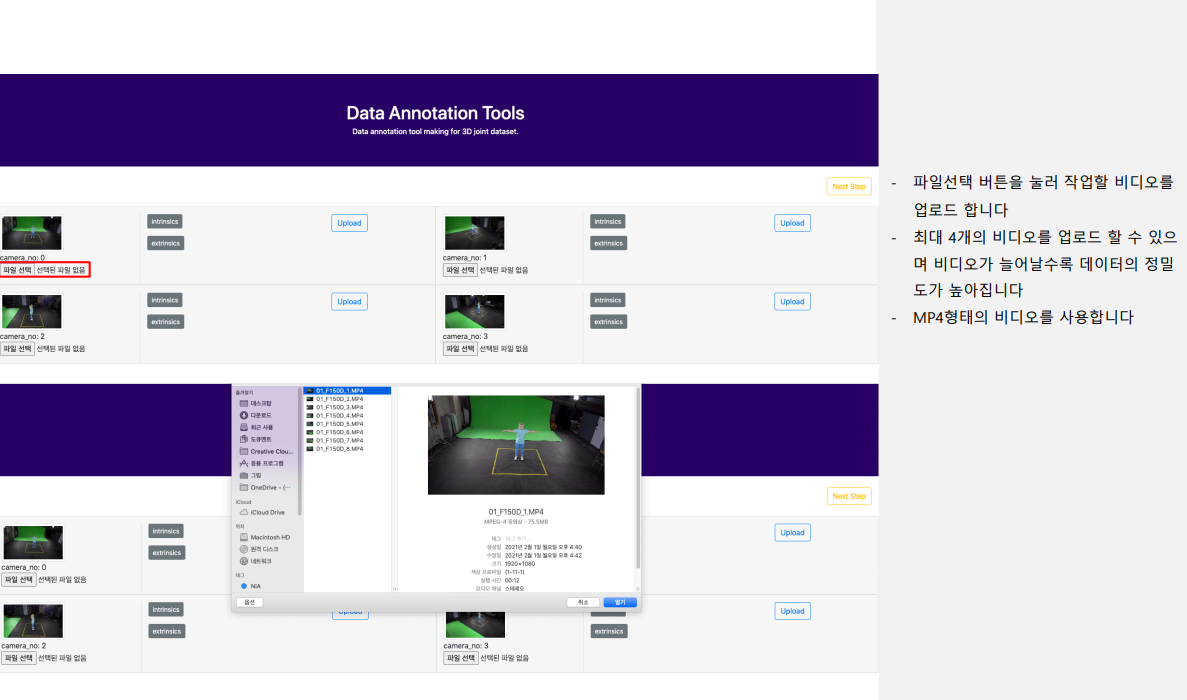
Task: Open the Creative Cloud folder in the sidebar
Action: [x=266, y=452]
